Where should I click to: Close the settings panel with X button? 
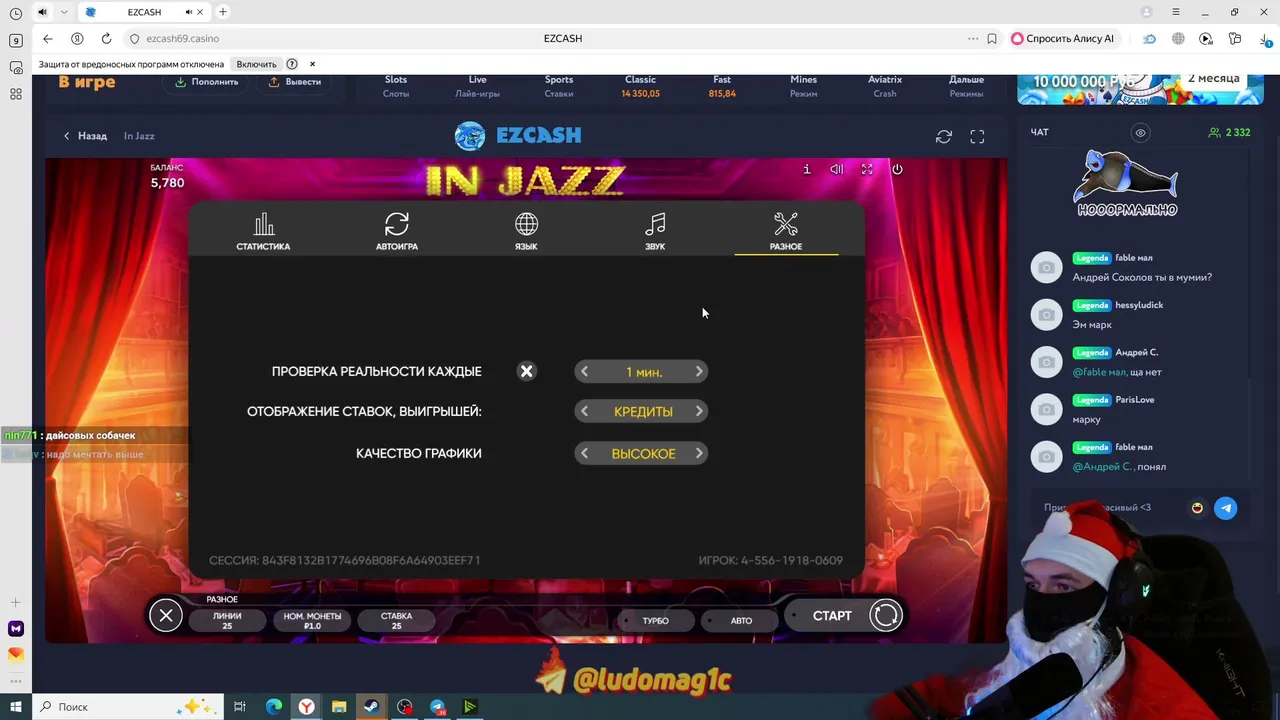coord(166,615)
